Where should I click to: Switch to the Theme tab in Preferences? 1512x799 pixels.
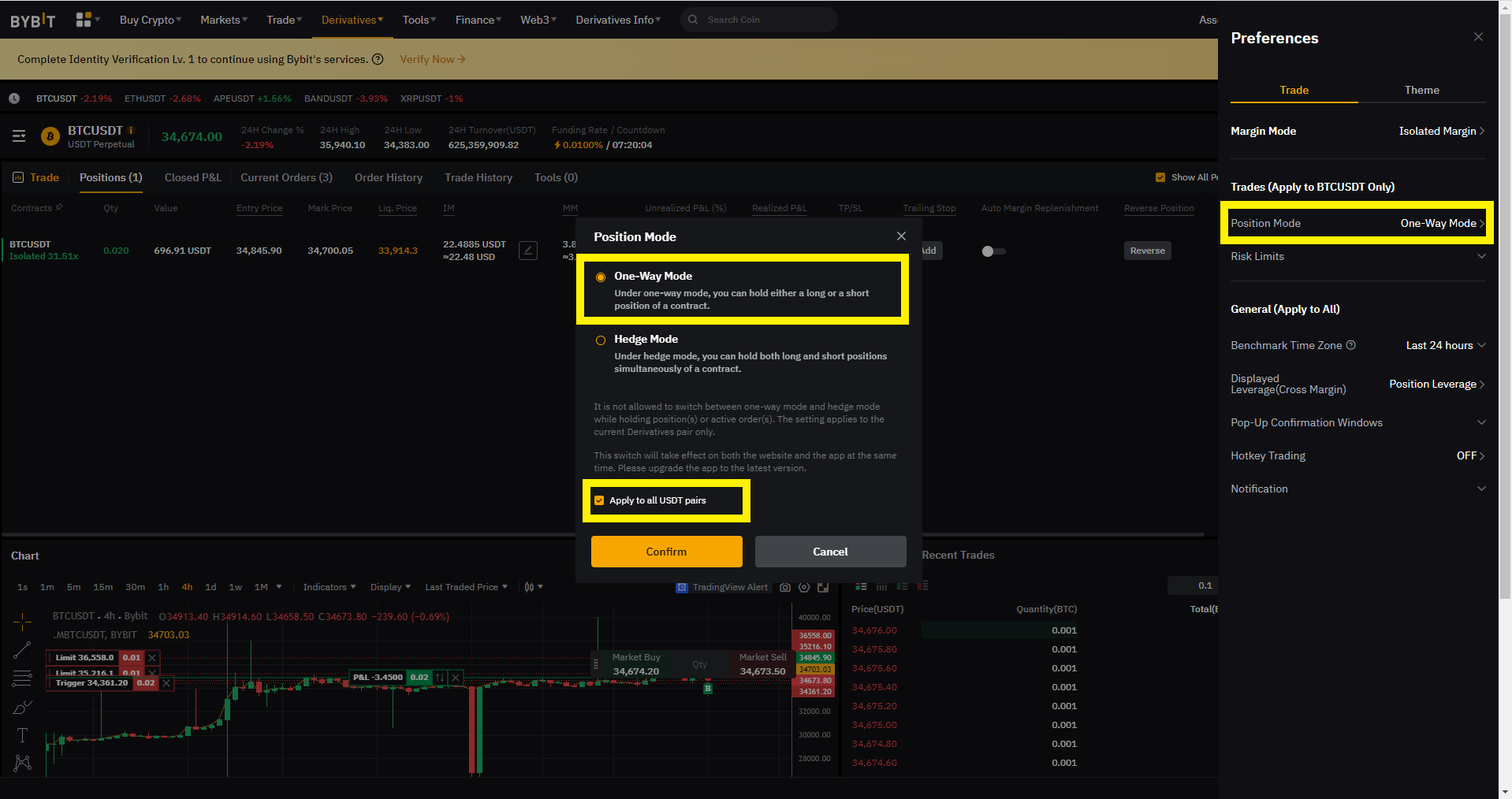click(1421, 90)
